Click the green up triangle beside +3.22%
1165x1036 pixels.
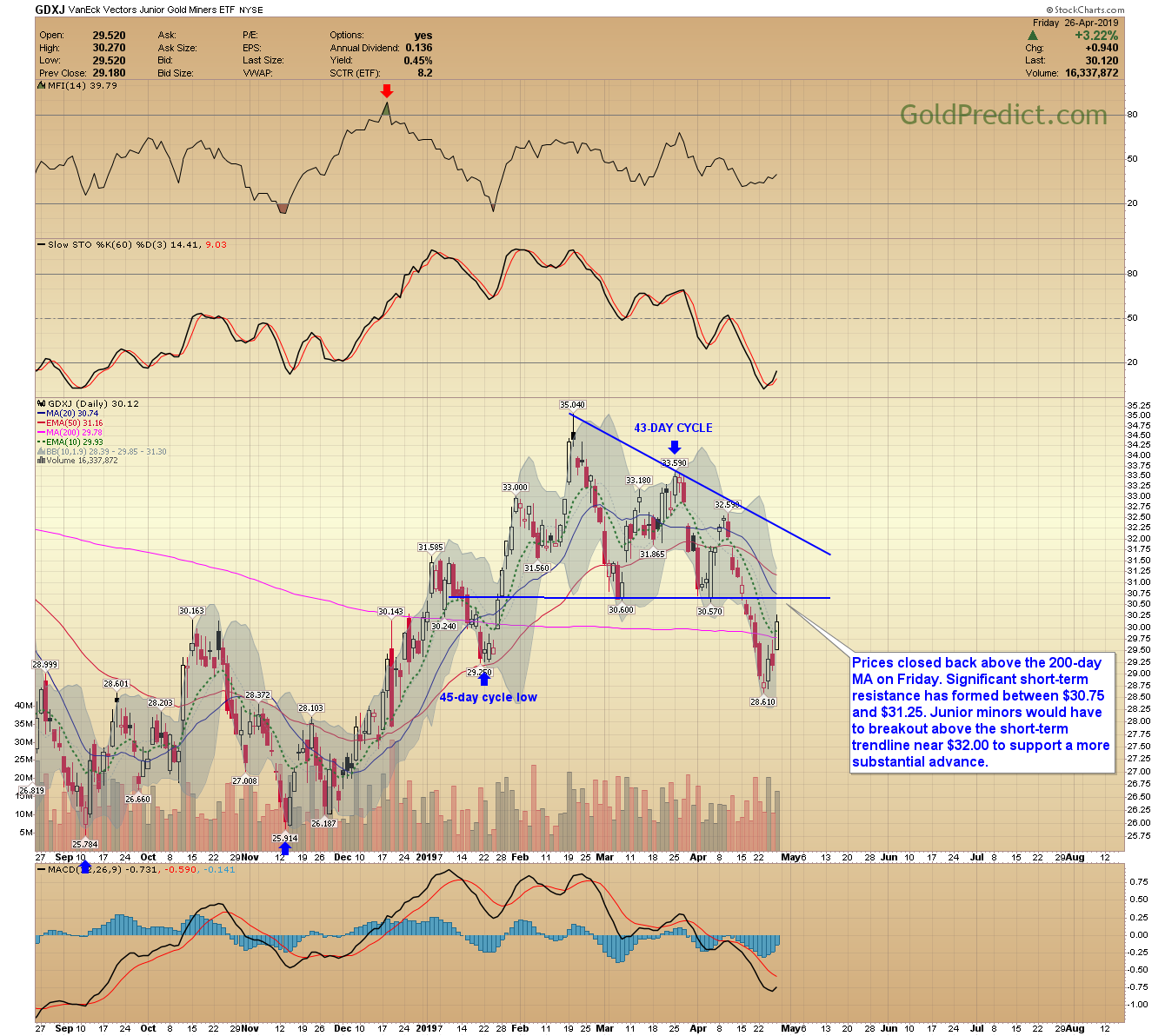click(1033, 36)
